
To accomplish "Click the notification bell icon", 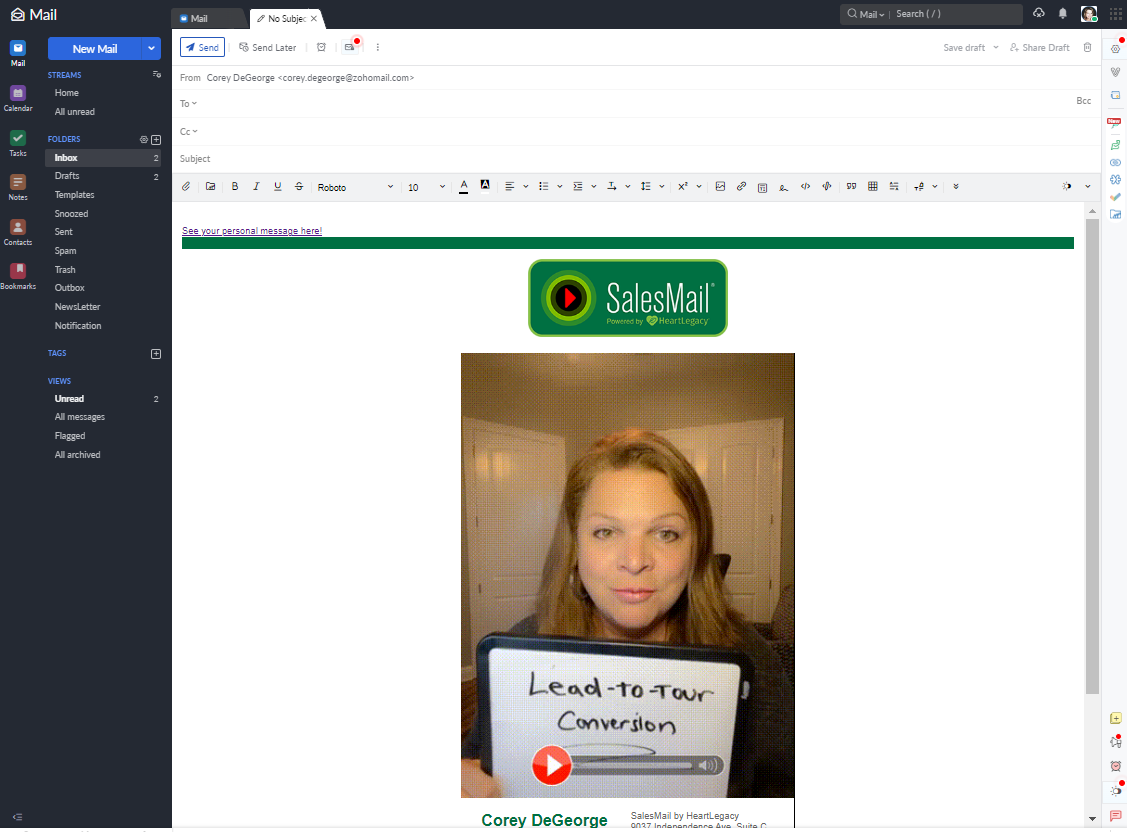I will (x=1063, y=14).
